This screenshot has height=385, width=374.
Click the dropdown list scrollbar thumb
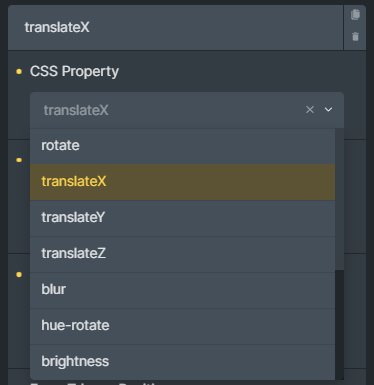pyautogui.click(x=339, y=199)
